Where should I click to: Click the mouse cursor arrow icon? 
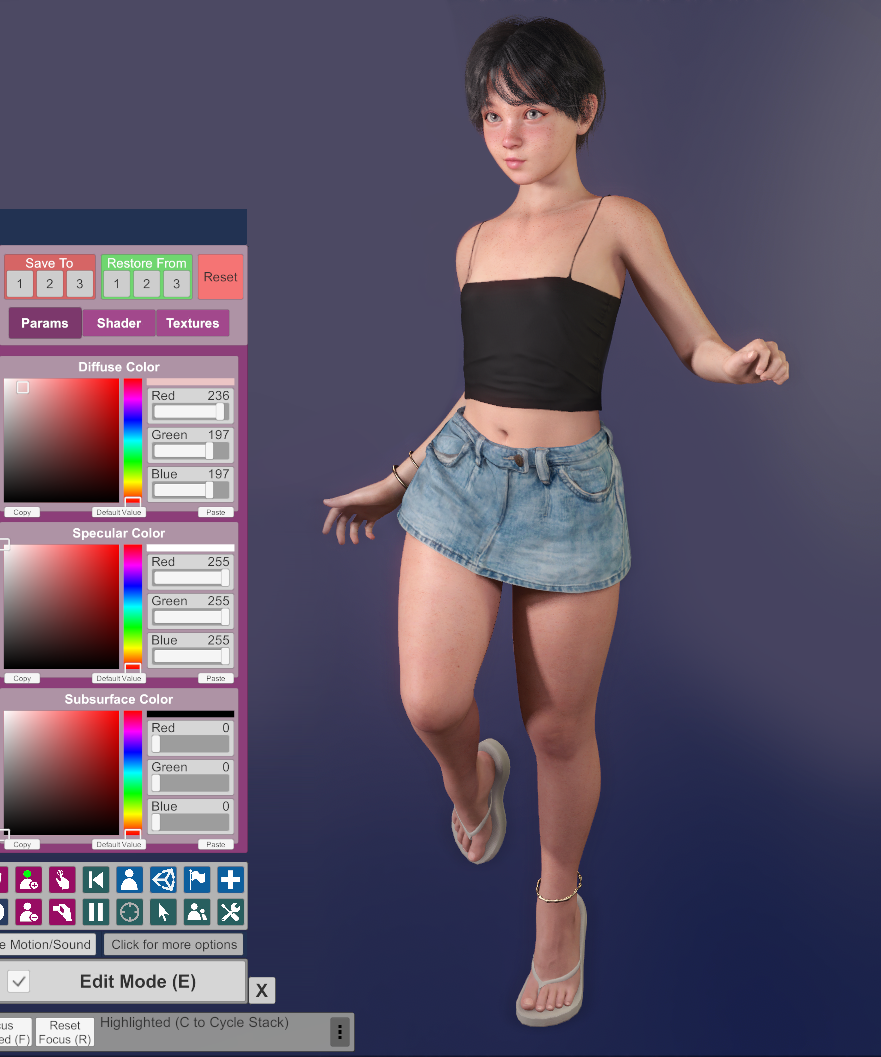click(x=163, y=912)
